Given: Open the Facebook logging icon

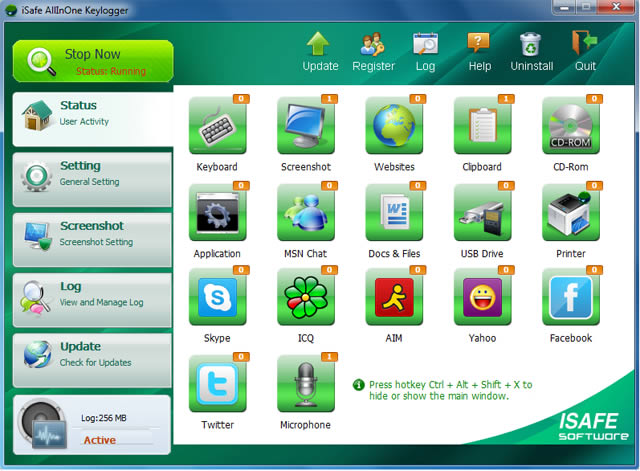Looking at the screenshot, I should [x=571, y=297].
